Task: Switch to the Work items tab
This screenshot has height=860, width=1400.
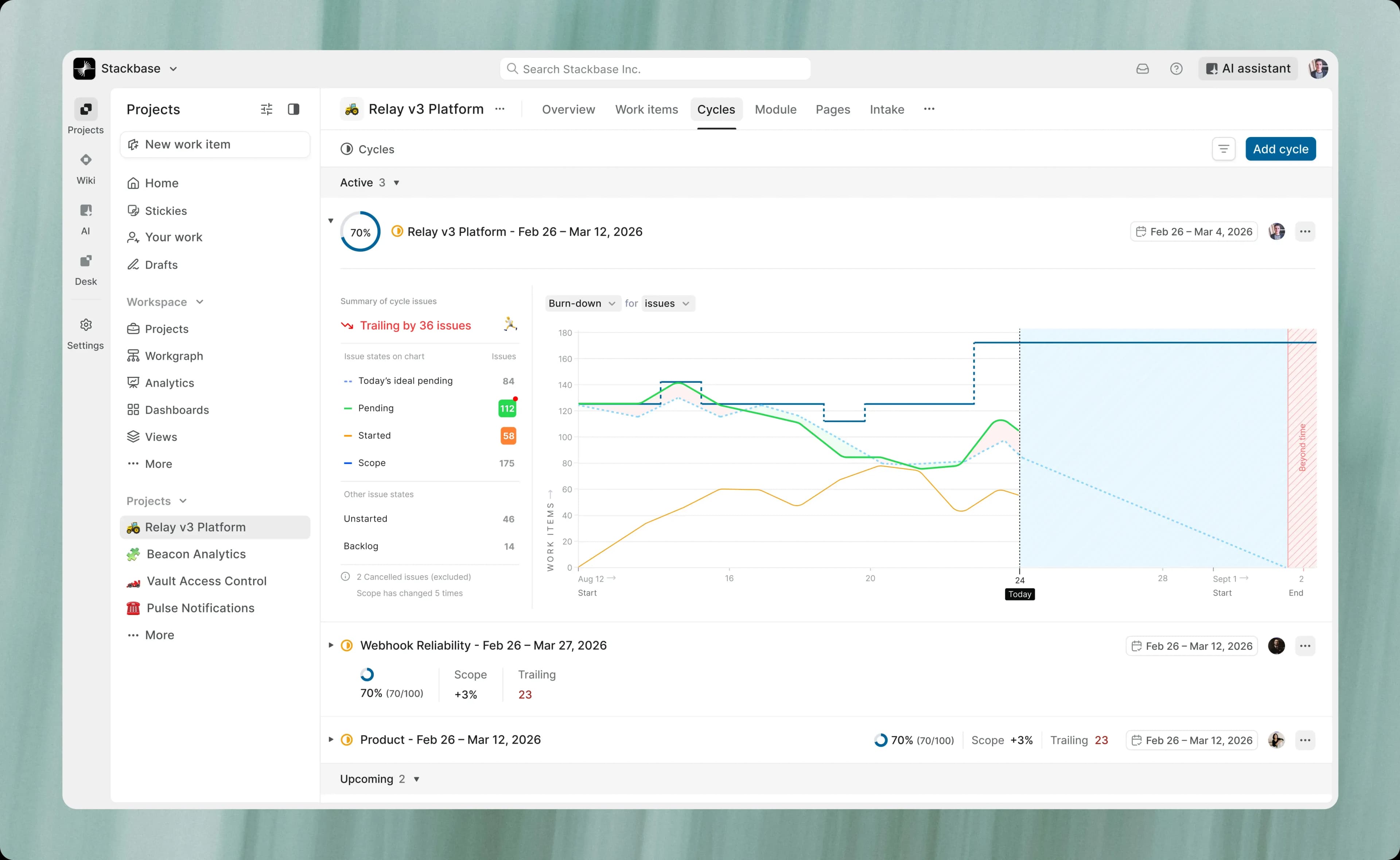Action: coord(646,109)
